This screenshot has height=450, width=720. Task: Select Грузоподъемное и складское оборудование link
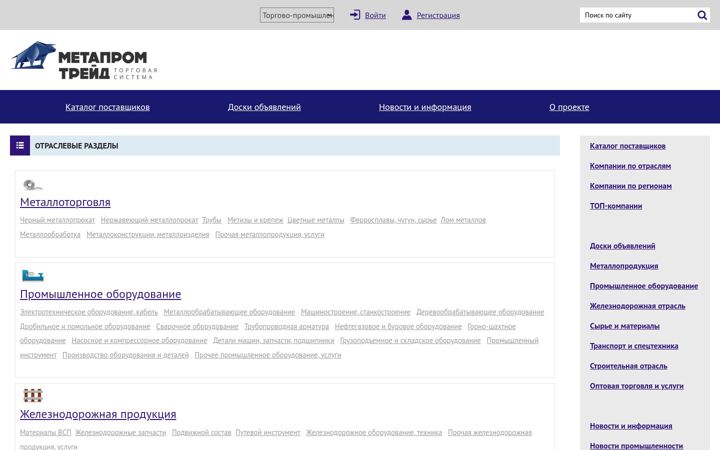(410, 340)
